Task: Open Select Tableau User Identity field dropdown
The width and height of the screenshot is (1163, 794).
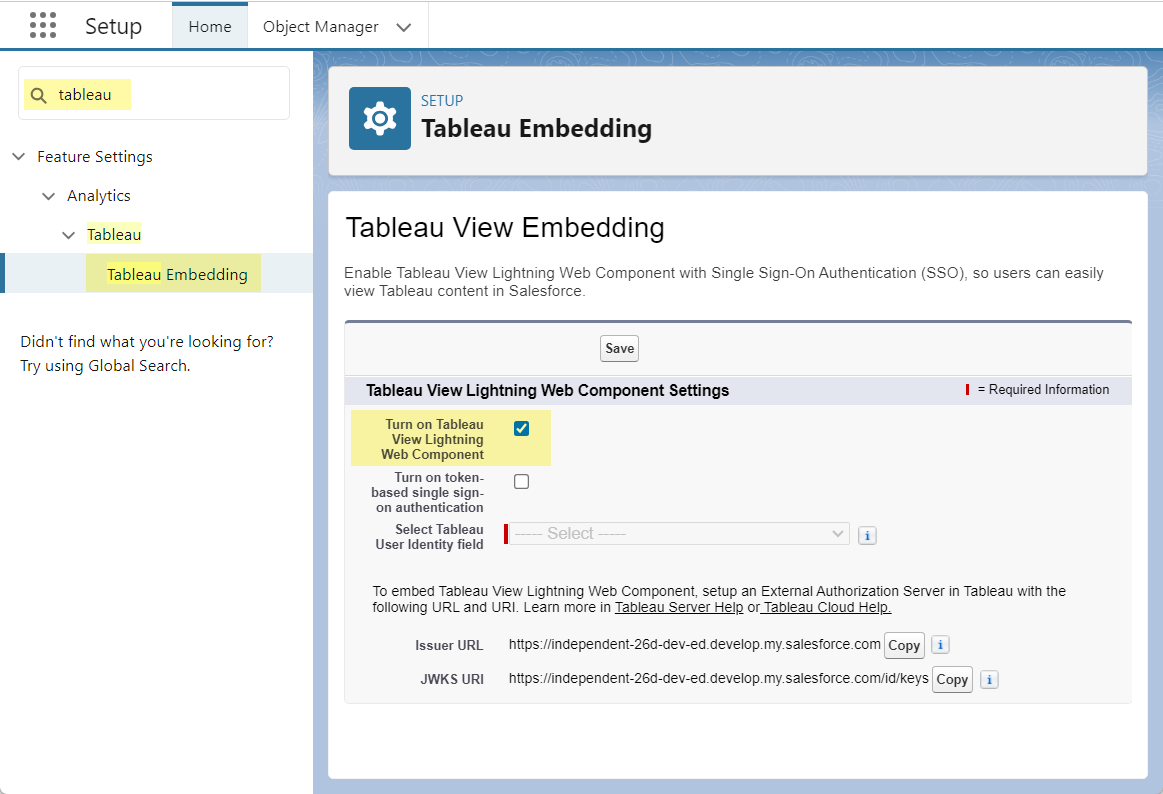Action: (x=680, y=534)
